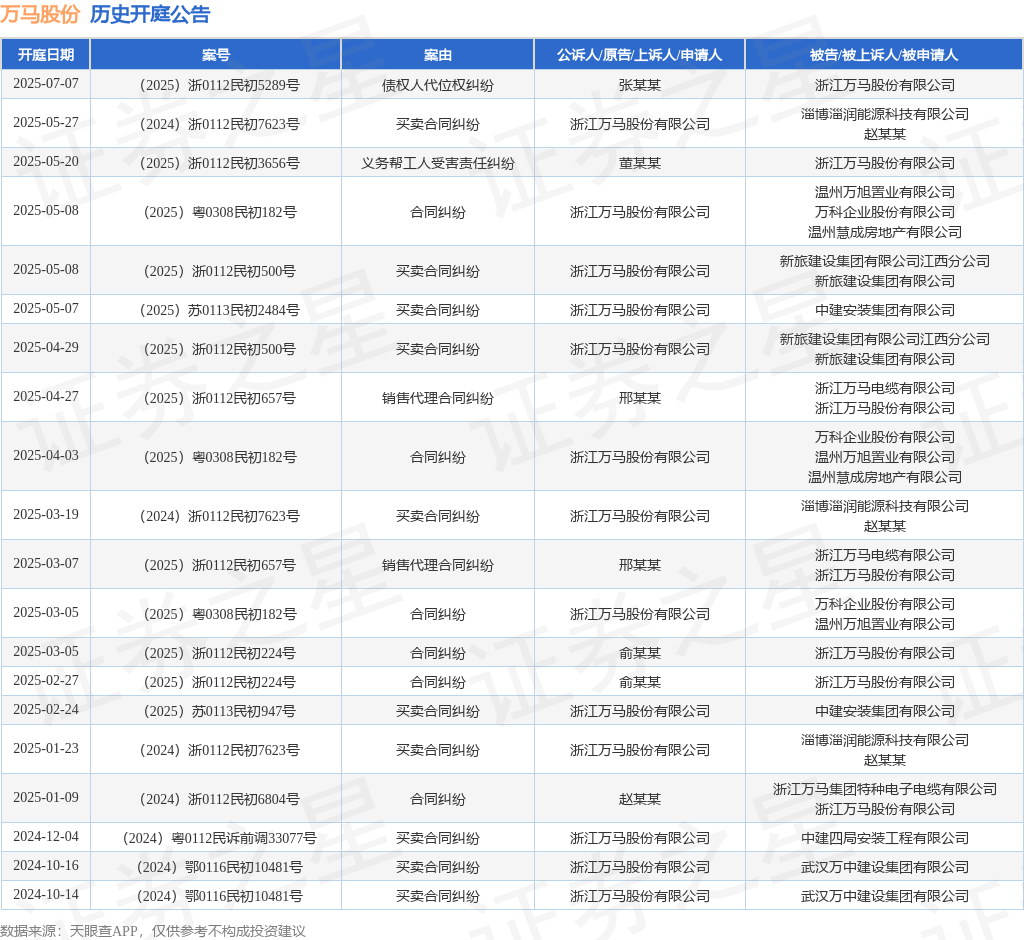Select the date cell 2024-12-04
Viewport: 1024px width, 940px height.
click(46, 837)
